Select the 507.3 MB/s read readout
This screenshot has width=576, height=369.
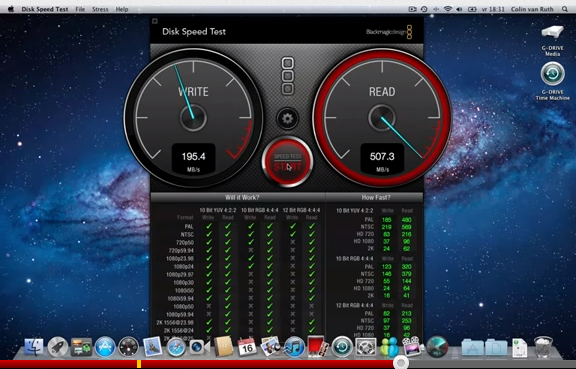click(382, 160)
